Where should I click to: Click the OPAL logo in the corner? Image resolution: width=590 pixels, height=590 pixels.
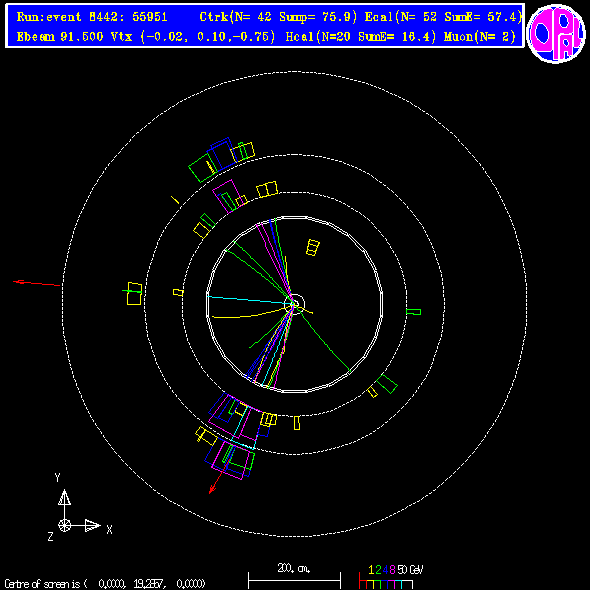click(x=556, y=33)
